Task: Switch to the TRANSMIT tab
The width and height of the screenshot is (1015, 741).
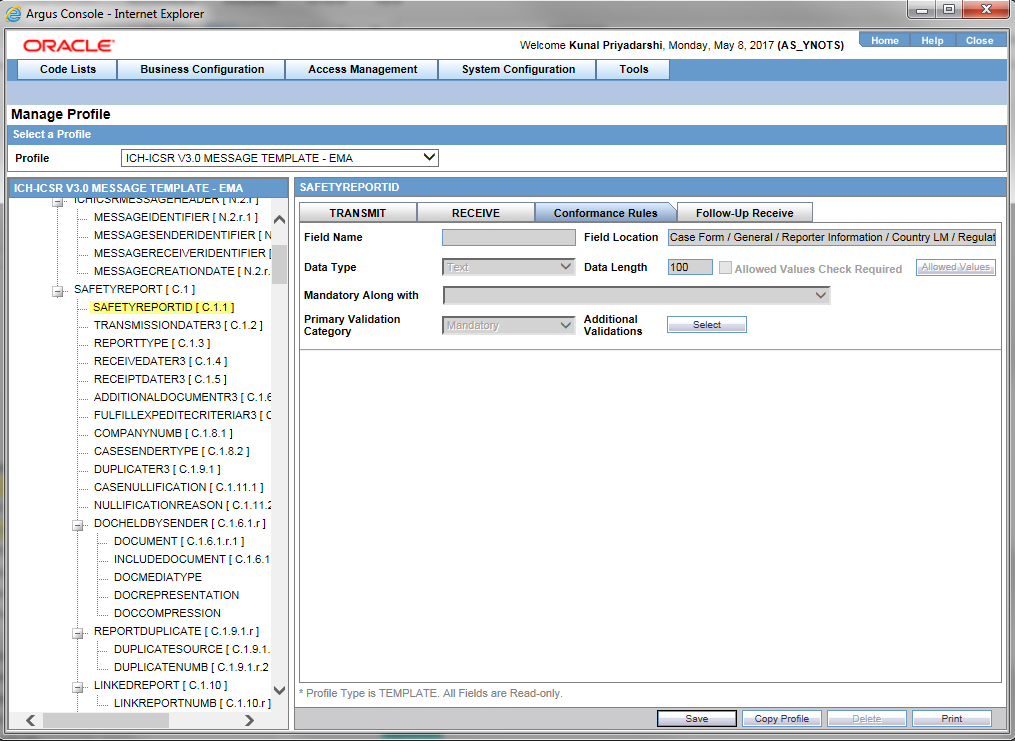Action: click(x=357, y=213)
